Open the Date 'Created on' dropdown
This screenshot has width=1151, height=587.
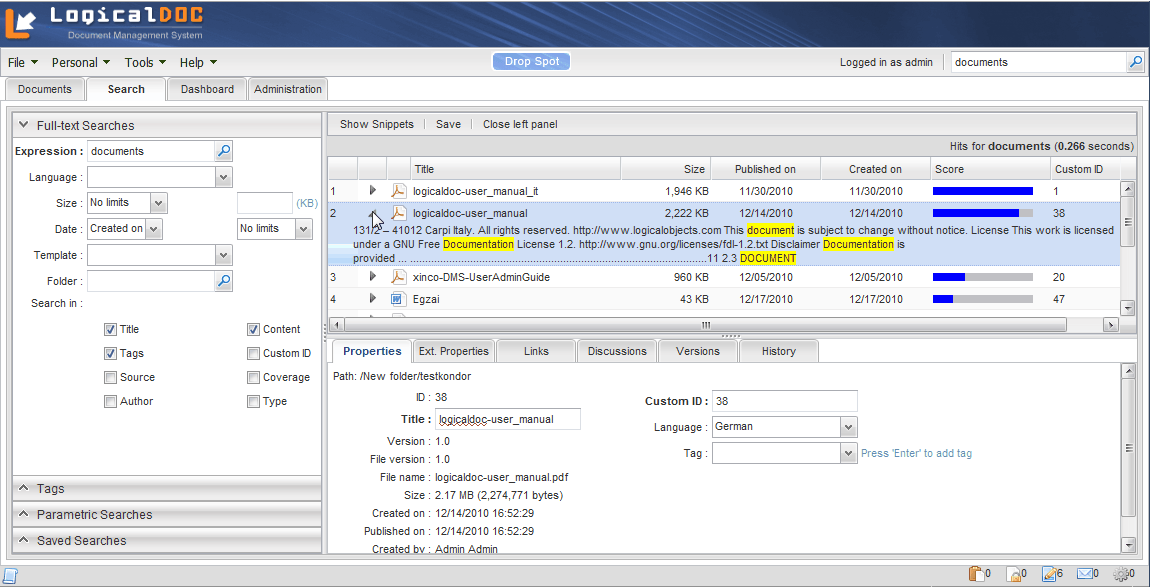point(153,229)
